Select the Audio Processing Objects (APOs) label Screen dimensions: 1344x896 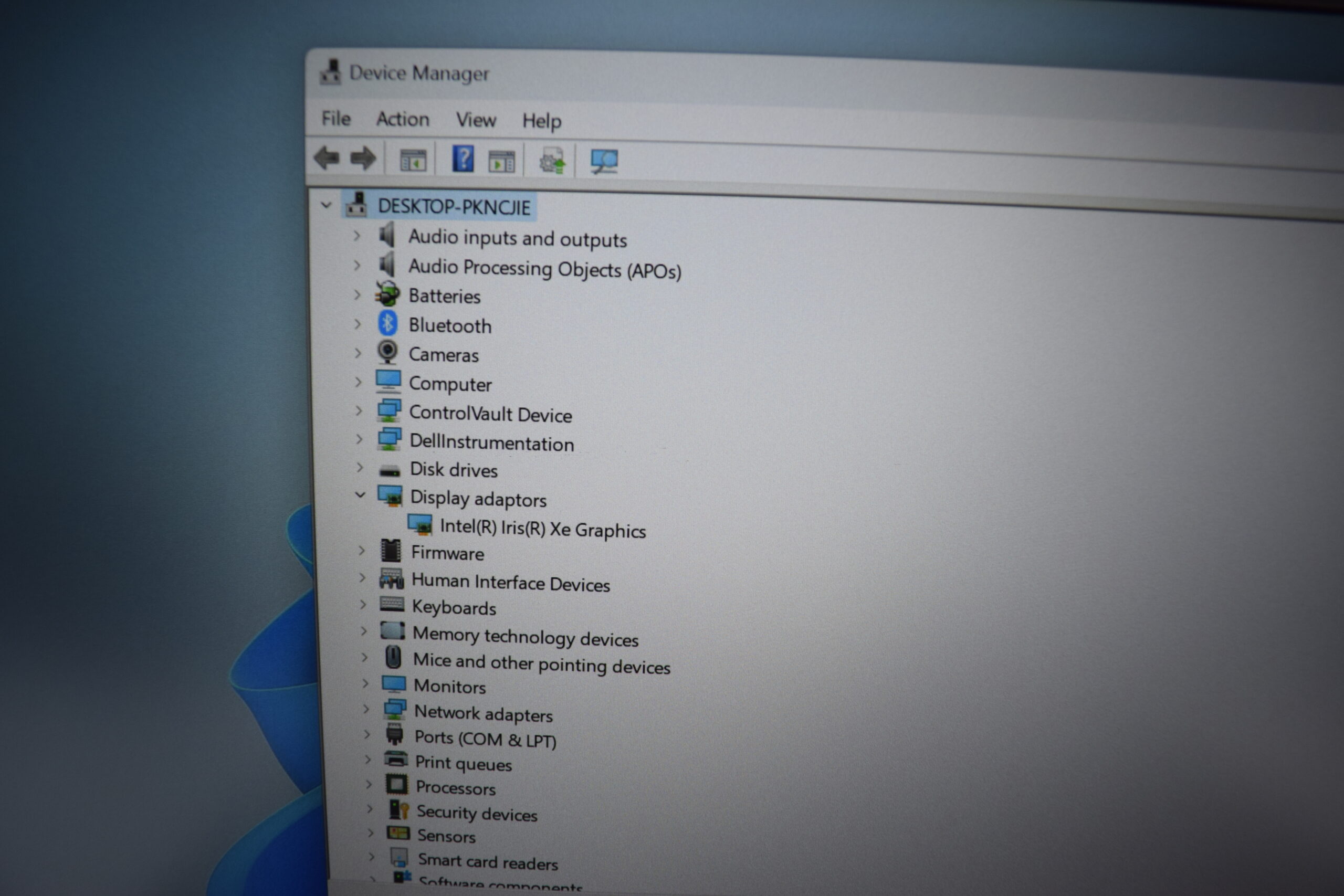pos(545,268)
